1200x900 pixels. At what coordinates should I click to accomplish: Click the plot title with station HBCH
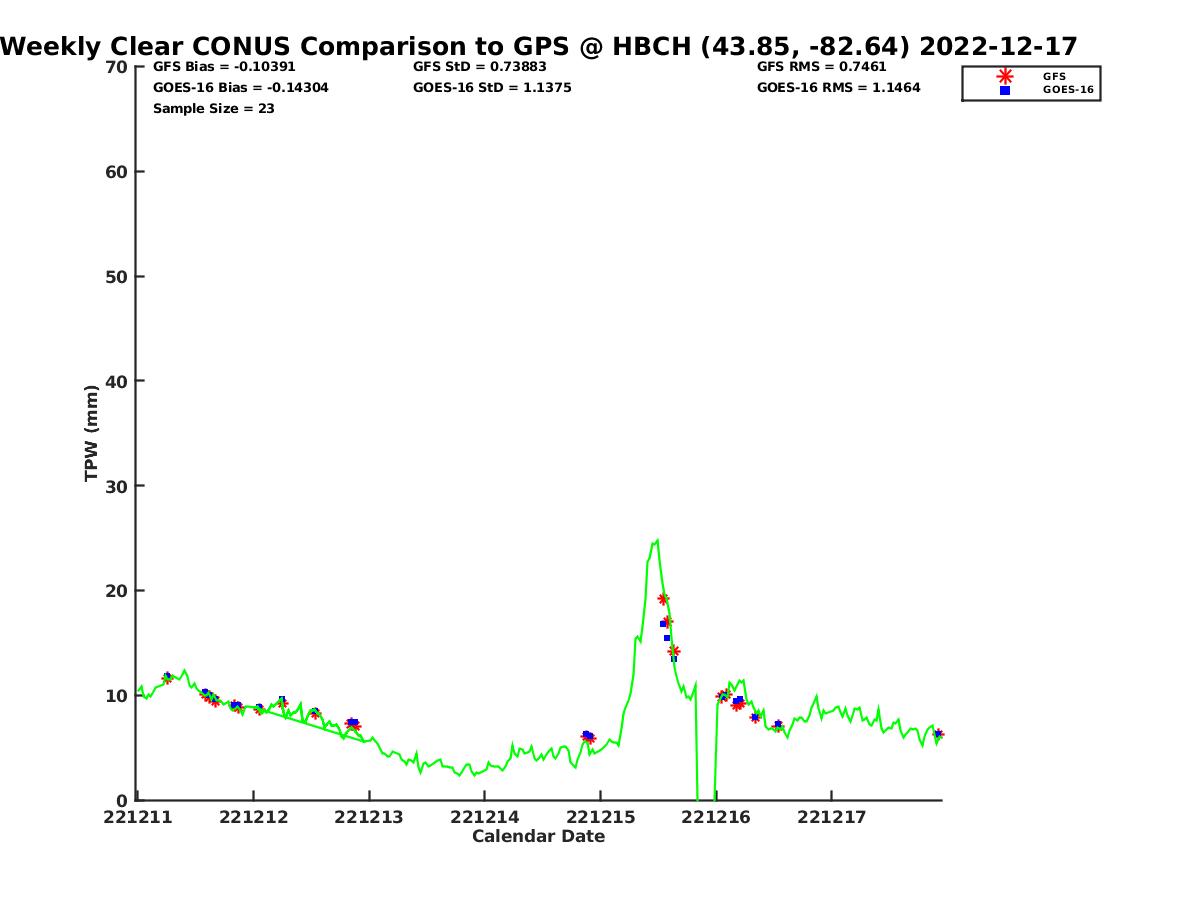click(x=538, y=46)
